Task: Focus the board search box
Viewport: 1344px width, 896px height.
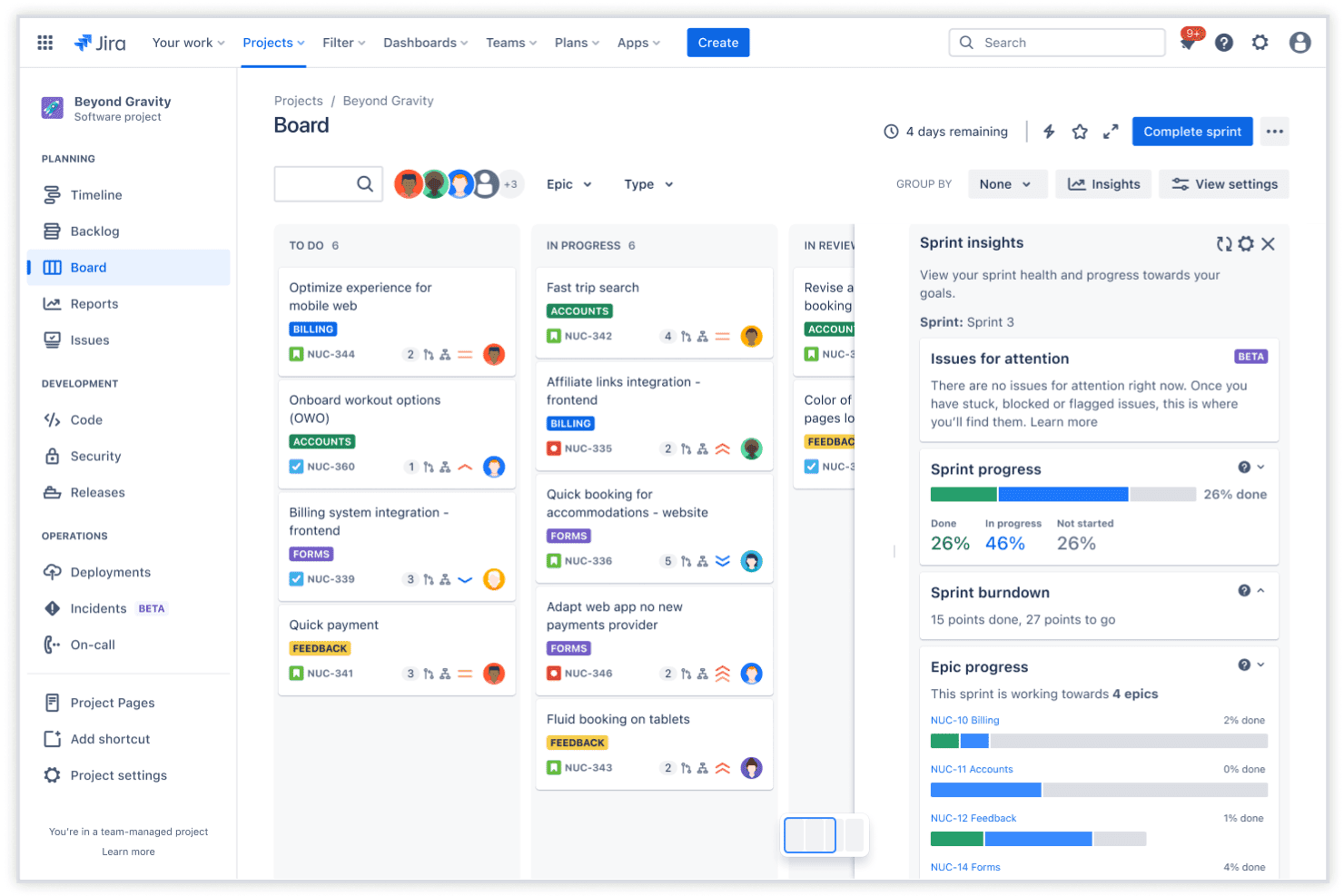Action: point(328,184)
